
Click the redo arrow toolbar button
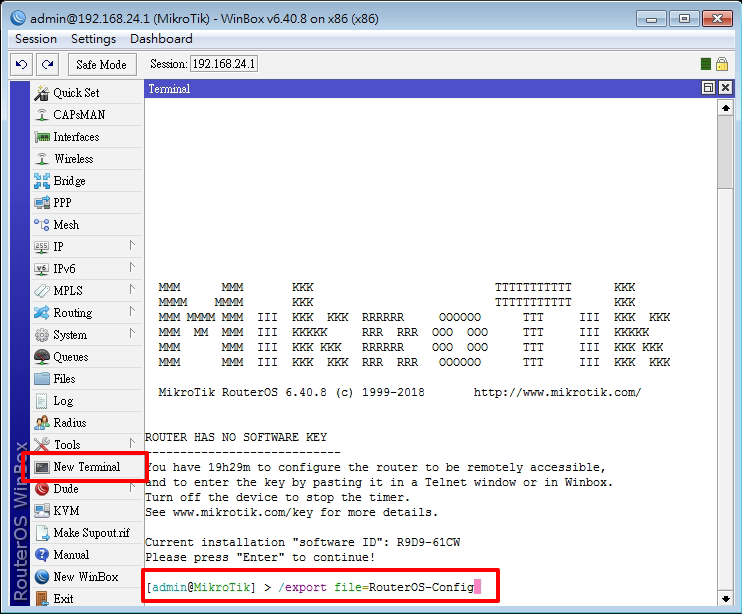47,64
